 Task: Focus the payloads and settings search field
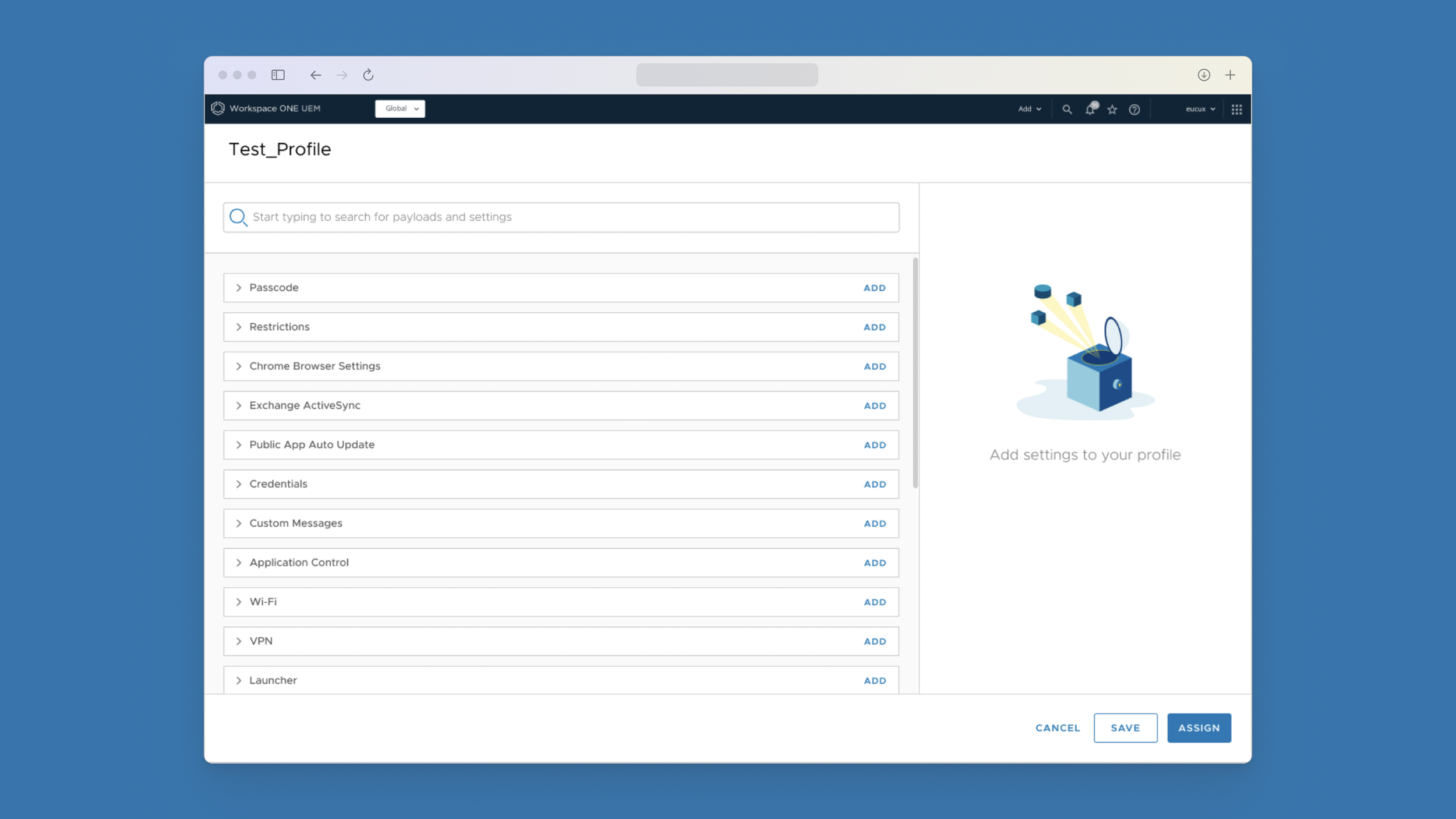tap(561, 217)
